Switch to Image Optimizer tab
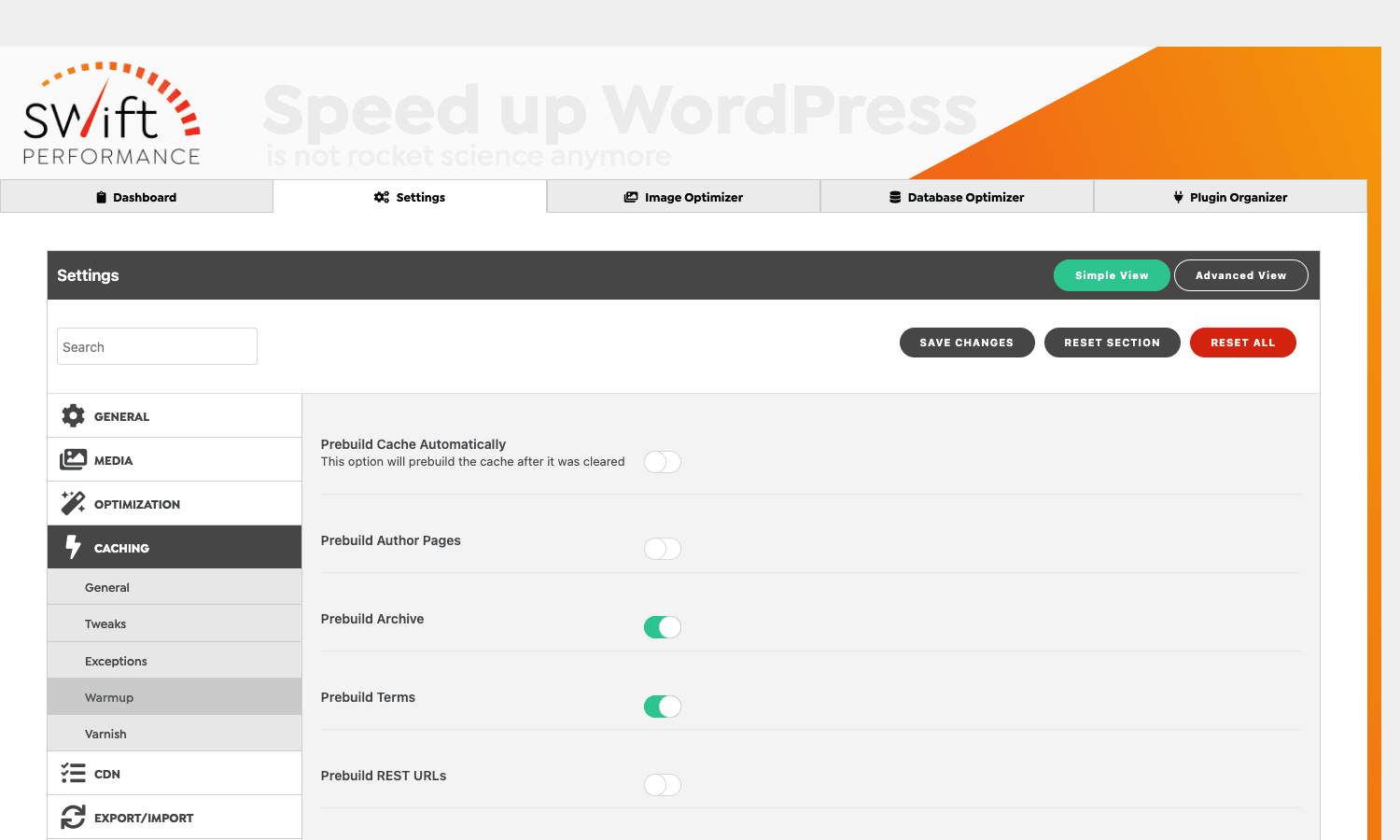 (683, 197)
